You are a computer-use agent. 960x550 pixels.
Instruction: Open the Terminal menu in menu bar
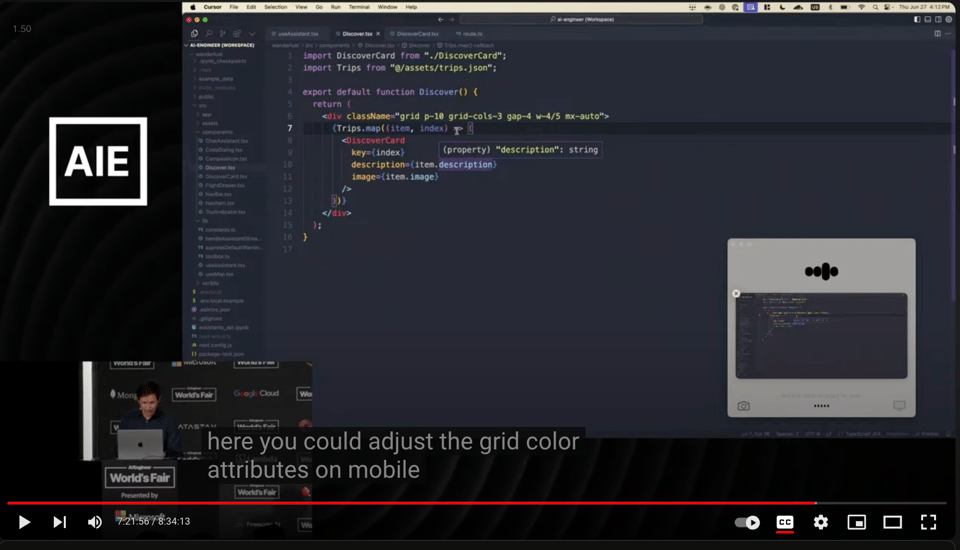click(x=359, y=7)
